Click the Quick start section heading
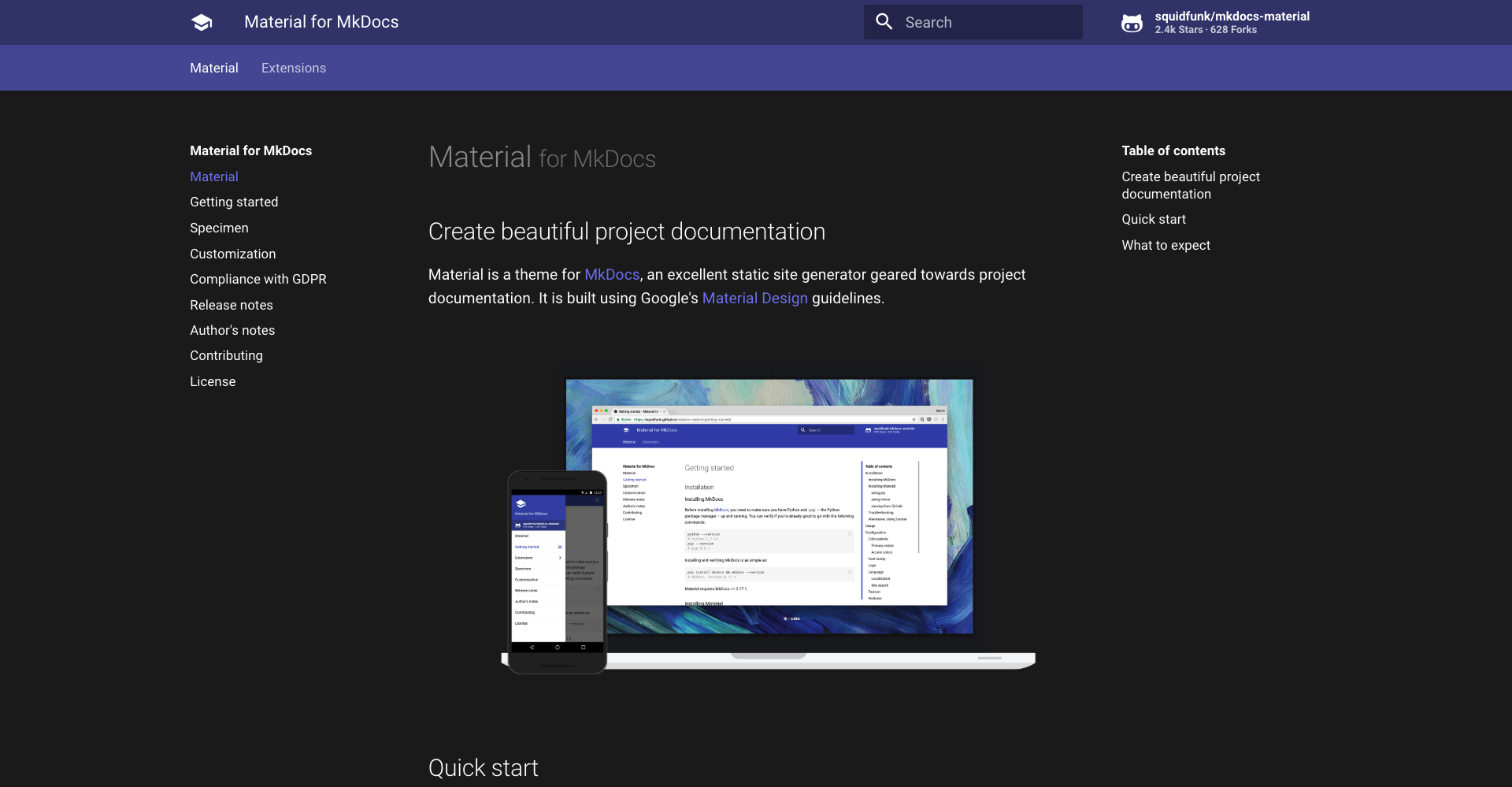 pos(484,768)
